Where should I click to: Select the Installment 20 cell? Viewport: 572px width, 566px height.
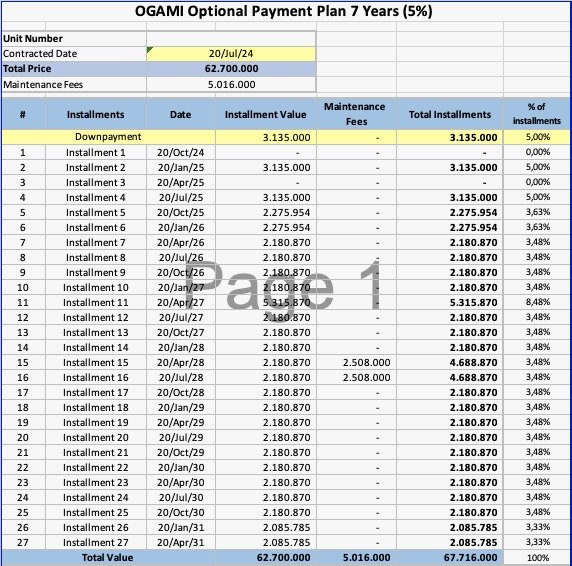(96, 438)
